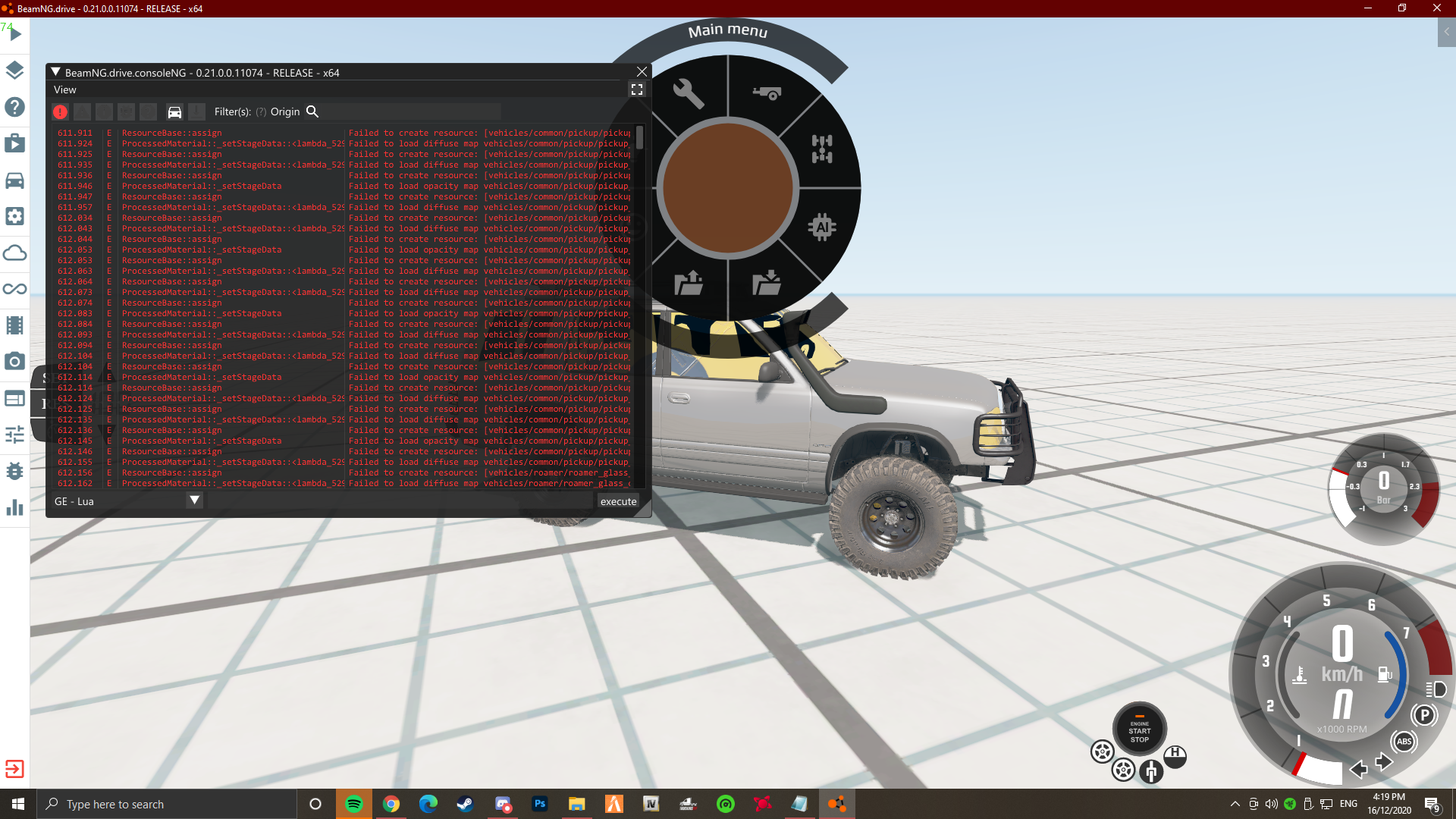Close the consoleNG window
1456x819 pixels.
tap(642, 71)
